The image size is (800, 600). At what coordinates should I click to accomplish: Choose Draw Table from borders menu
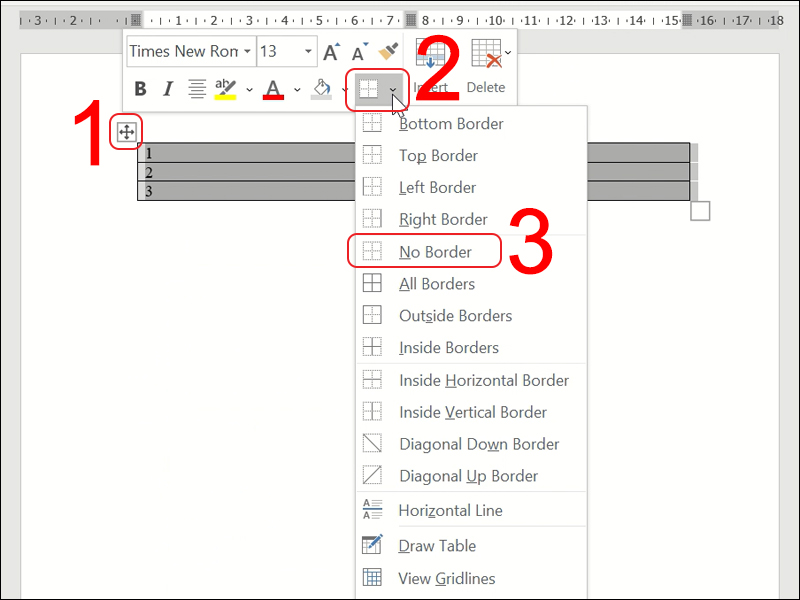437,546
